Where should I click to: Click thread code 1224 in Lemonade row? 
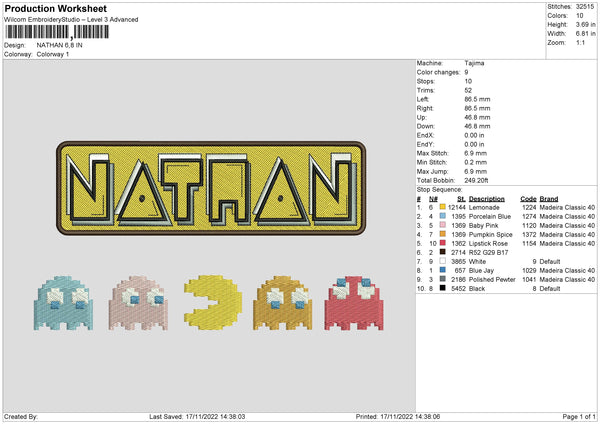[529, 207]
